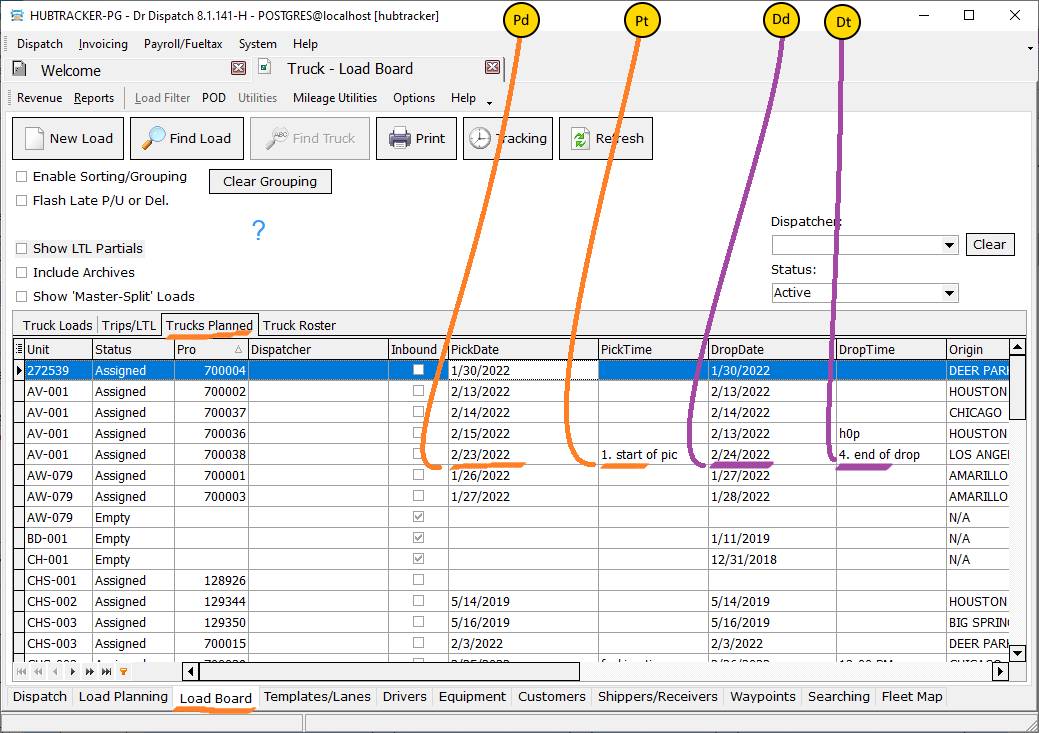Click the New Load button
The width and height of the screenshot is (1039, 733).
tap(68, 139)
